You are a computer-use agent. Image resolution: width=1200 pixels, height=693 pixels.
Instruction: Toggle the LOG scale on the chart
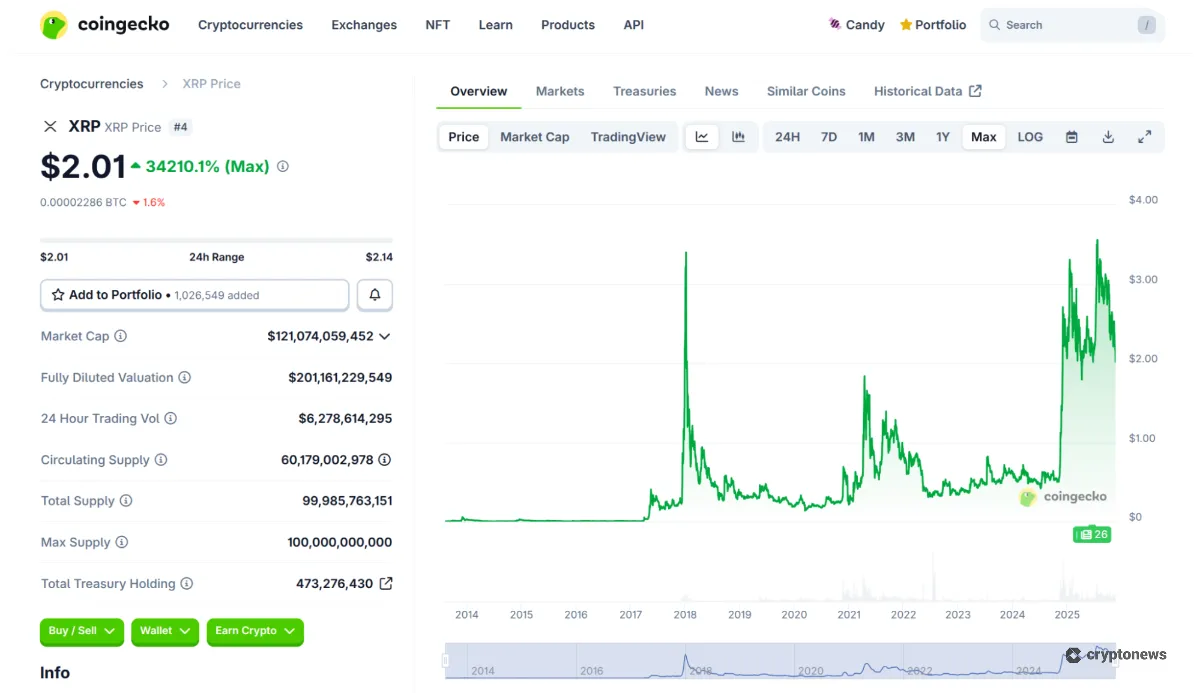tap(1030, 137)
